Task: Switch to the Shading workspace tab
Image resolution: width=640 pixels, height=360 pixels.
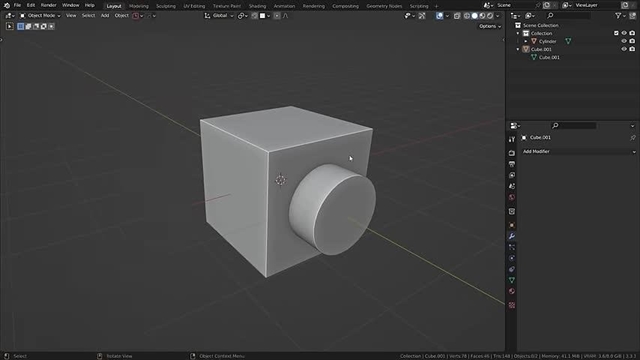Action: [257, 6]
